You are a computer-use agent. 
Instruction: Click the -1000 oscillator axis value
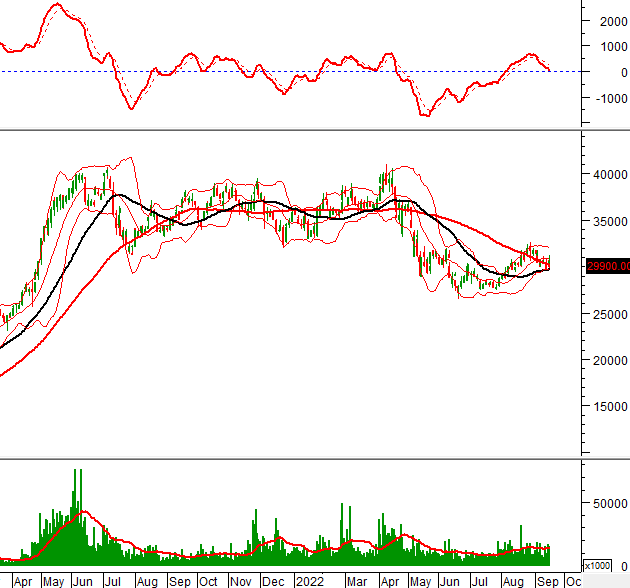coord(611,98)
